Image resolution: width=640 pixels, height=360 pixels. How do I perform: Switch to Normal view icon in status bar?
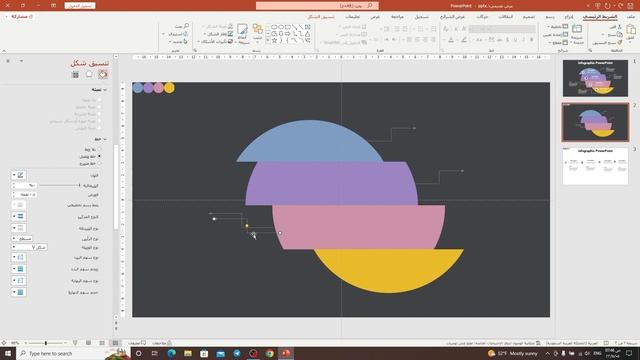pyautogui.click(x=115, y=343)
